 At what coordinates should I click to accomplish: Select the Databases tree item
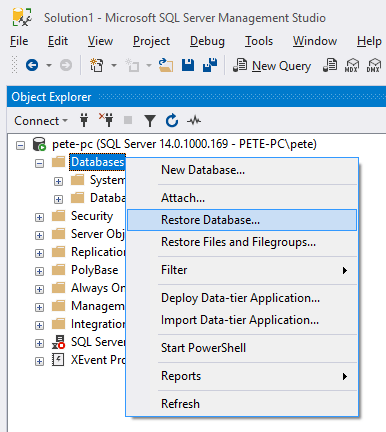click(x=97, y=162)
